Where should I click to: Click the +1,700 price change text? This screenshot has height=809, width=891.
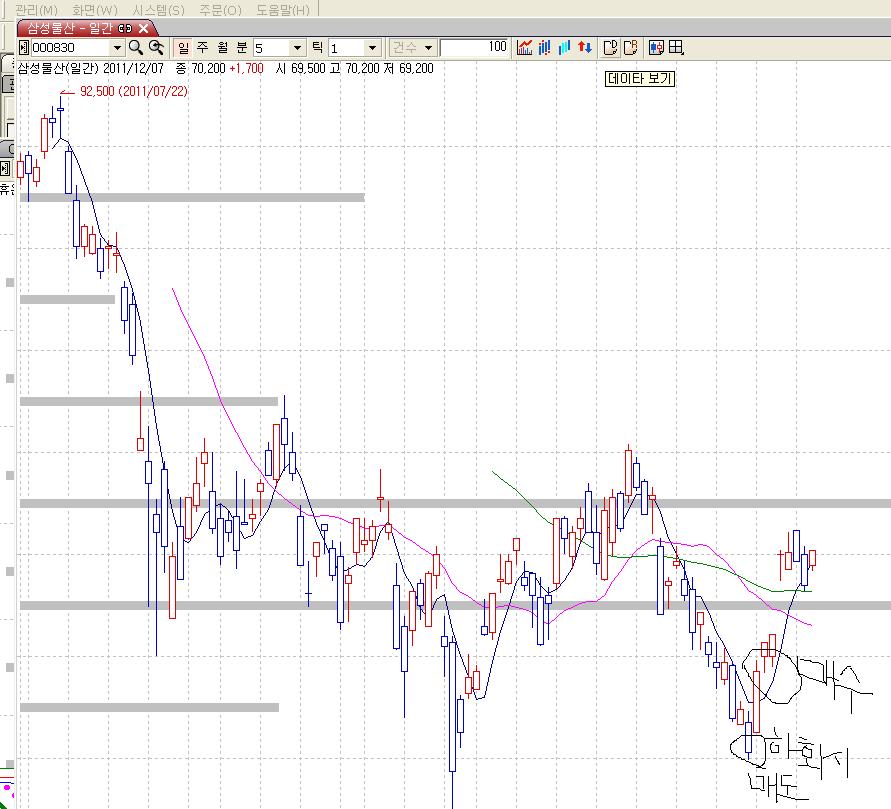246,69
